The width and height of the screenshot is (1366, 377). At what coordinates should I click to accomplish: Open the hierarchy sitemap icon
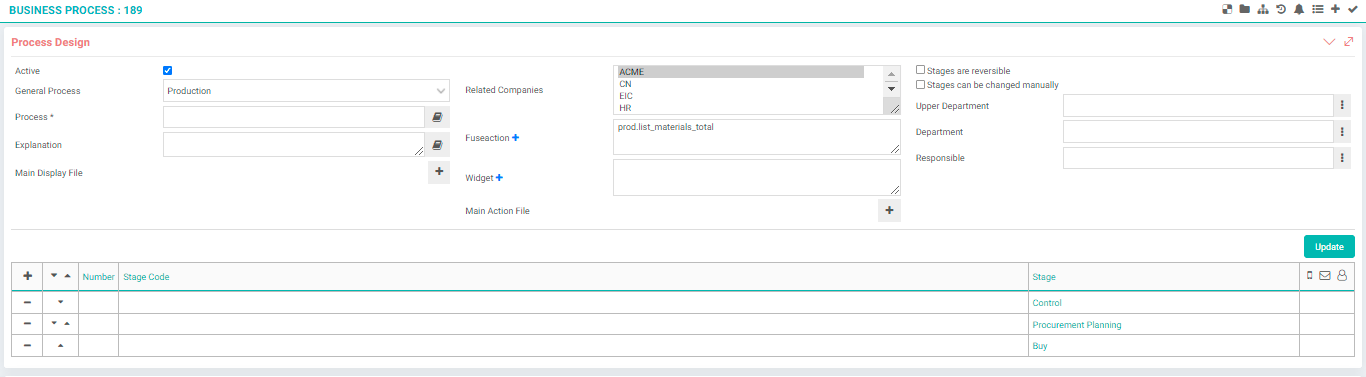point(1263,9)
